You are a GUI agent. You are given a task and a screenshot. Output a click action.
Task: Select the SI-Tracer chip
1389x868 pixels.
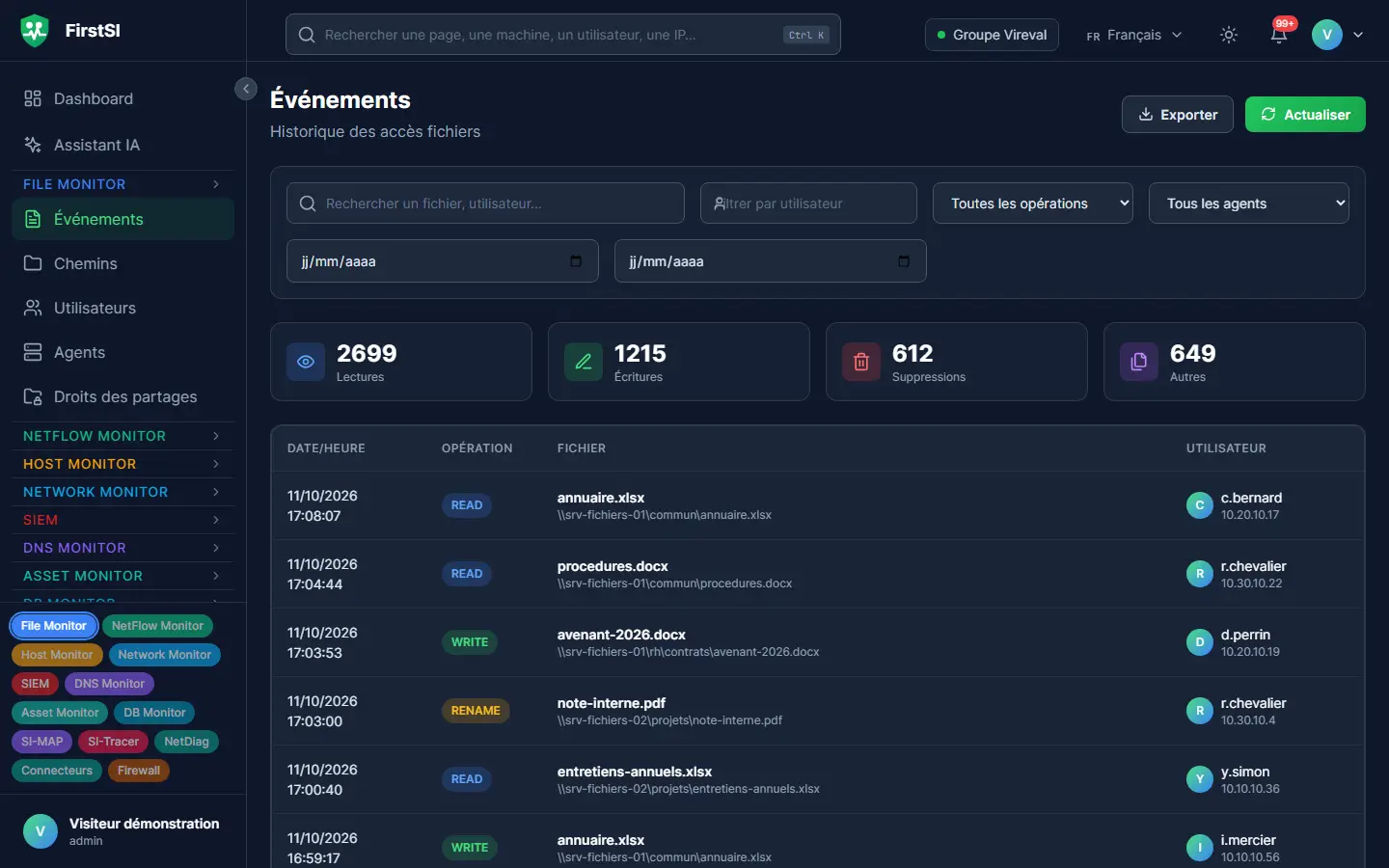[113, 742]
